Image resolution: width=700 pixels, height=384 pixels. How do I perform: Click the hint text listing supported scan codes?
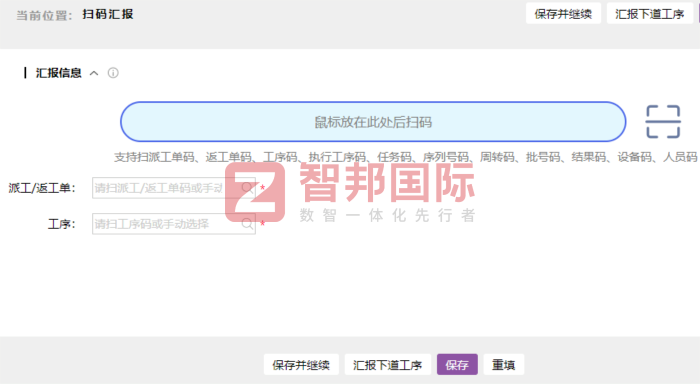405,157
